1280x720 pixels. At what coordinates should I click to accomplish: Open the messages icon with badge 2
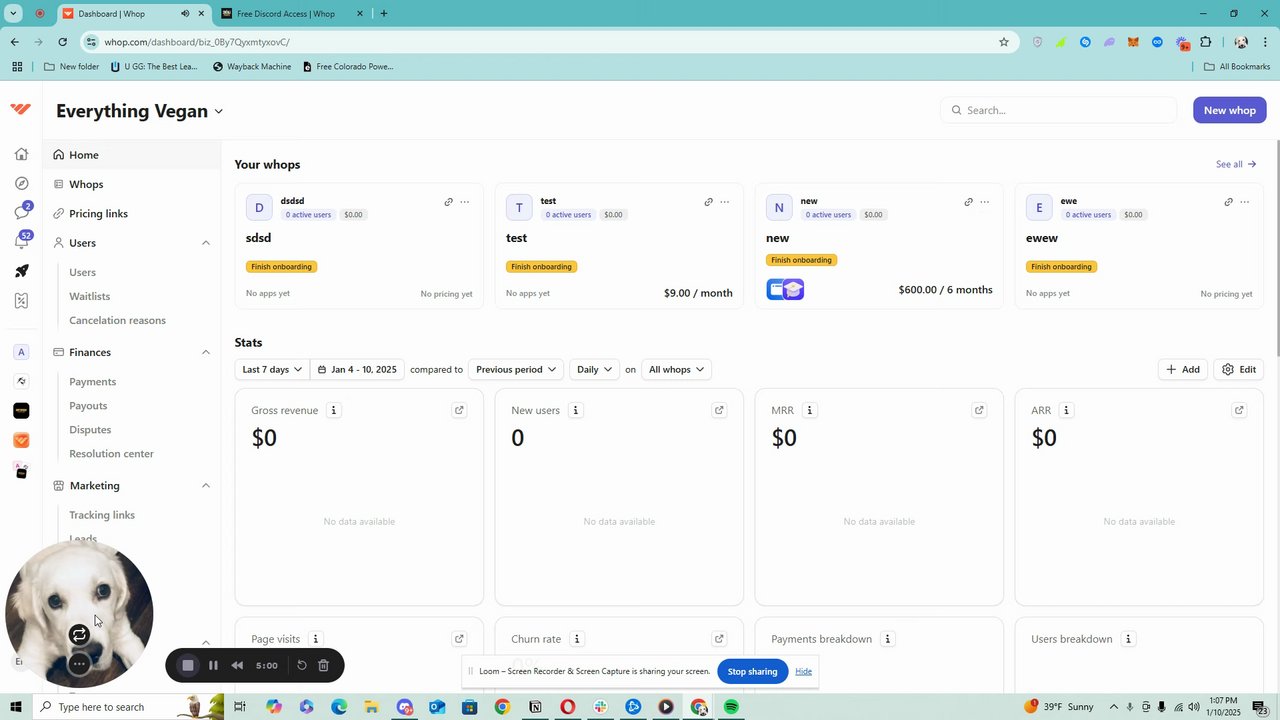point(21,212)
